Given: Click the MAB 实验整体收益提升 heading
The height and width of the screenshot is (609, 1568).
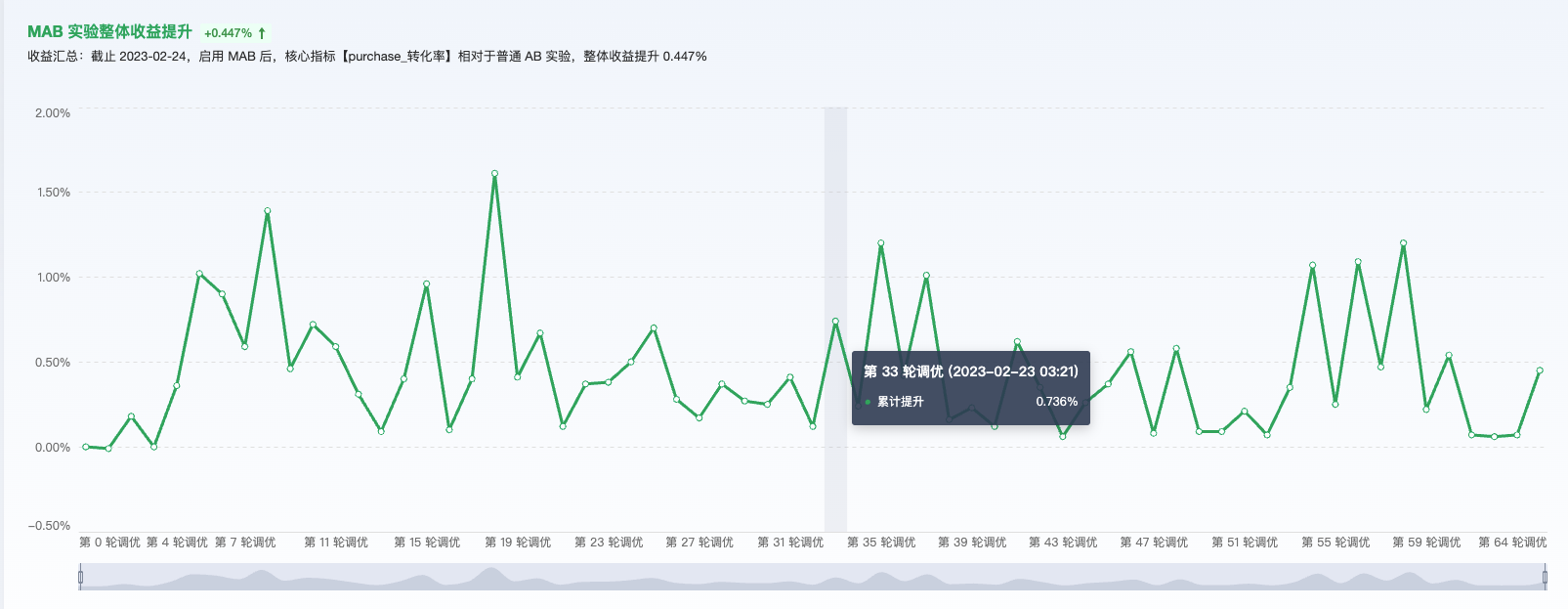Looking at the screenshot, I should click(x=109, y=32).
